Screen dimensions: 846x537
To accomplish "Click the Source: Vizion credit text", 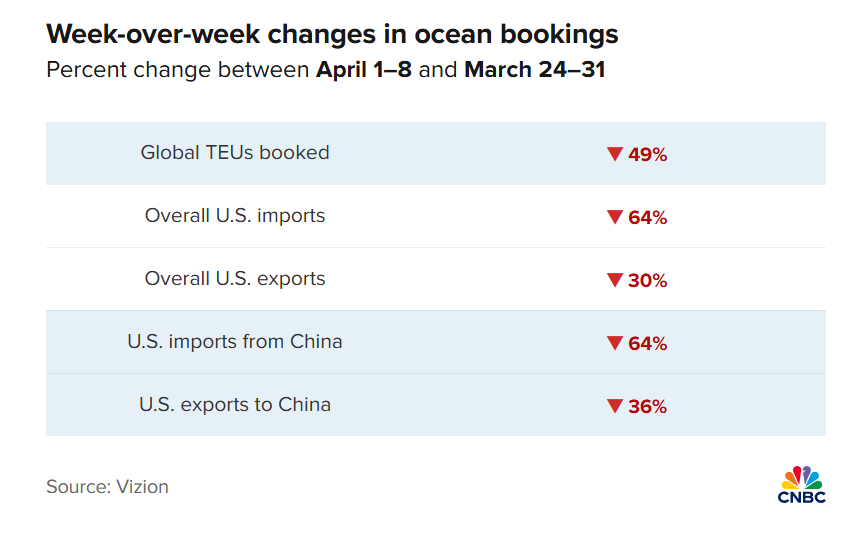I will (x=107, y=487).
